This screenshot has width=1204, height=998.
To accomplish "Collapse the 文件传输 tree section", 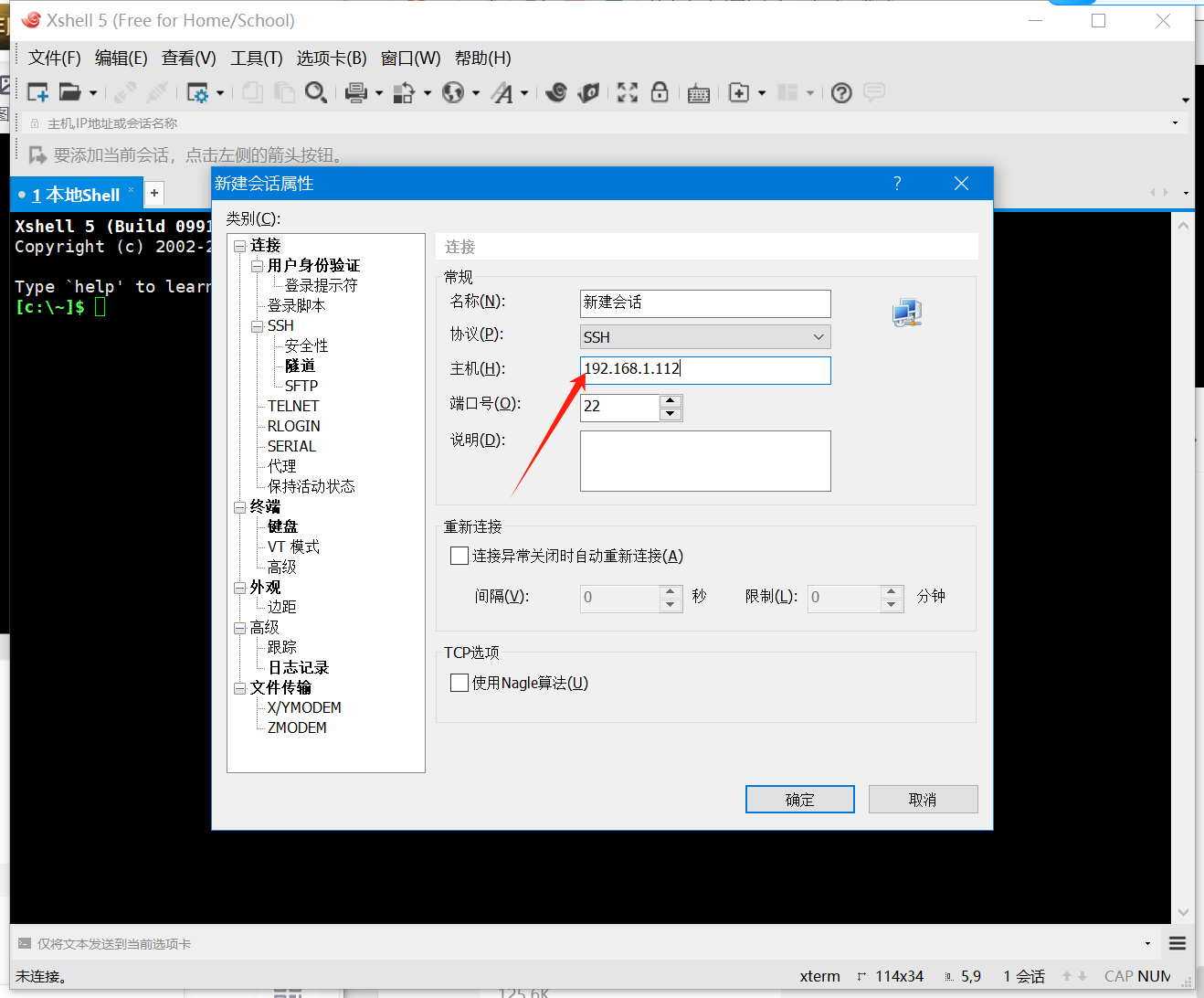I will click(x=239, y=687).
